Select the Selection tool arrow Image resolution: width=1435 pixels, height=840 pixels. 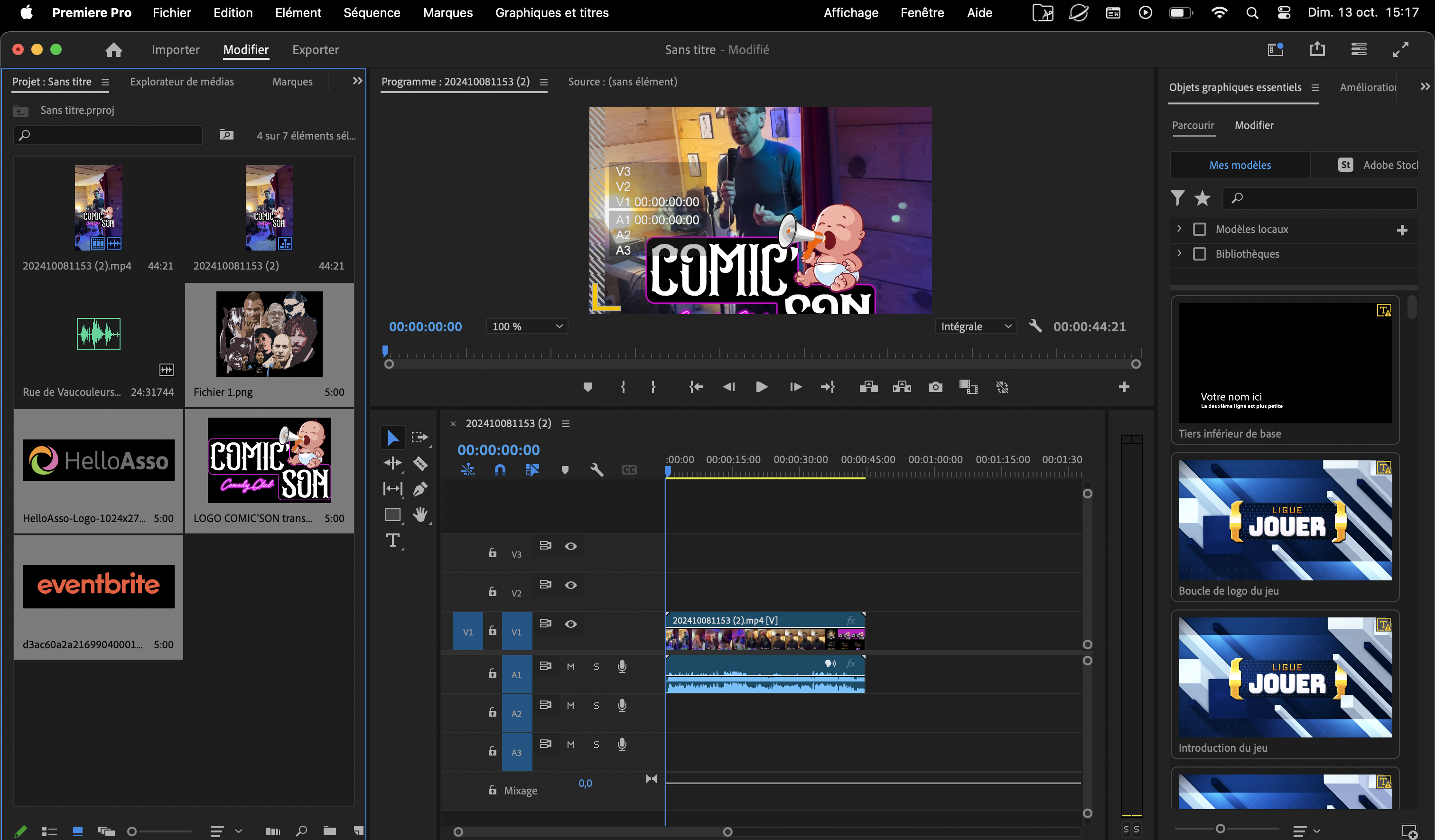(x=392, y=438)
